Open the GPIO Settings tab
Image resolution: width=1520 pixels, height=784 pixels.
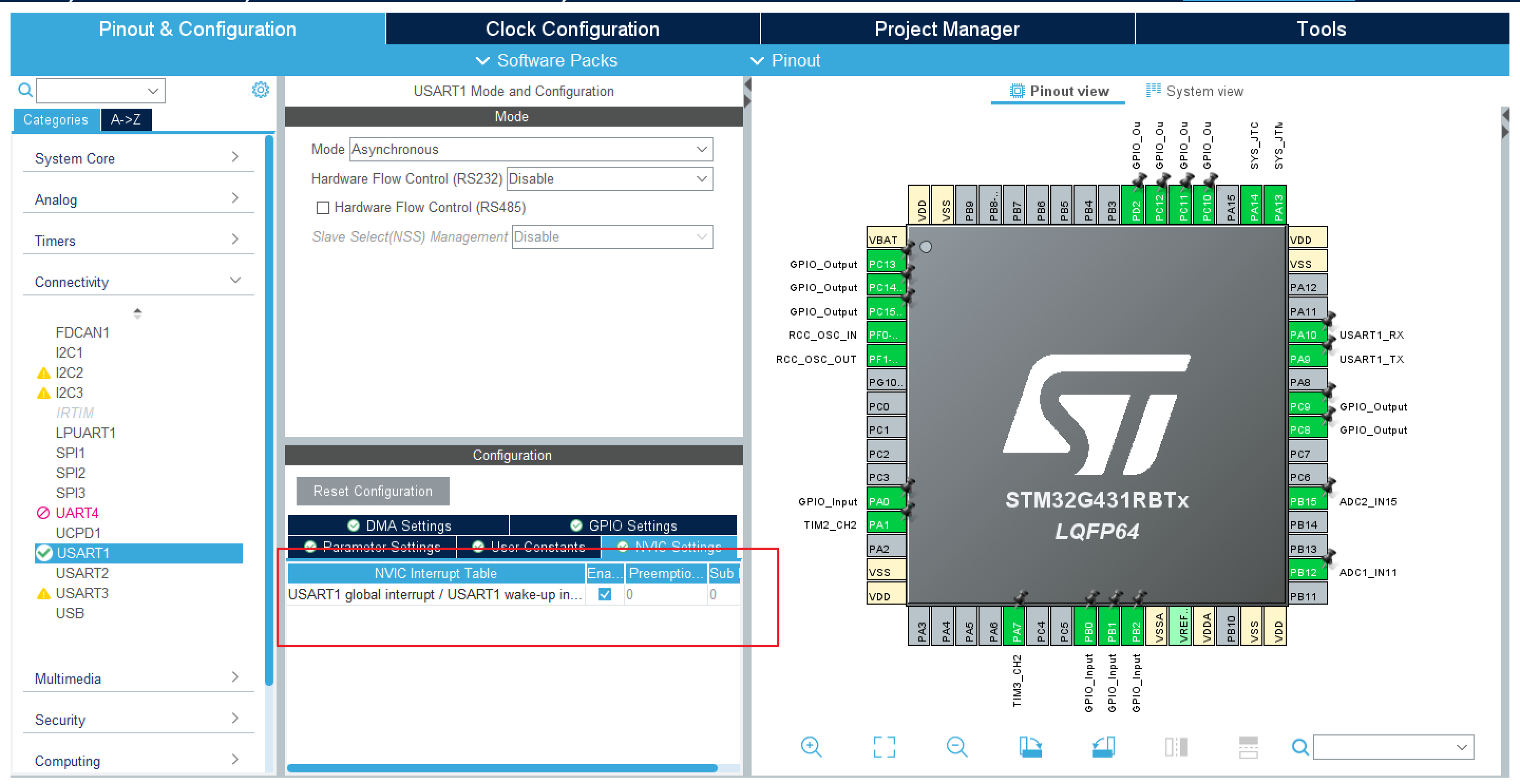point(623,525)
